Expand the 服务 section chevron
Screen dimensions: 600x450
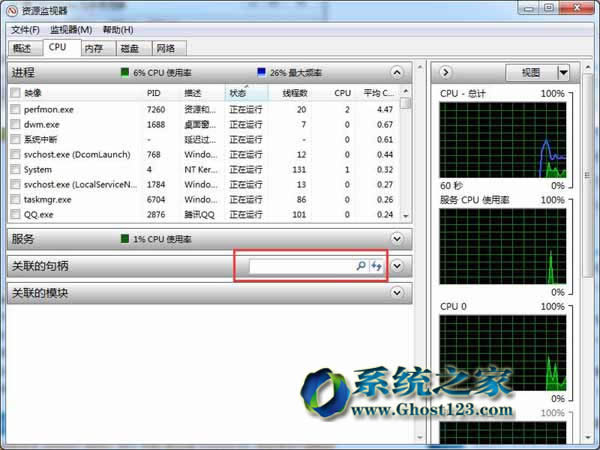coord(397,239)
